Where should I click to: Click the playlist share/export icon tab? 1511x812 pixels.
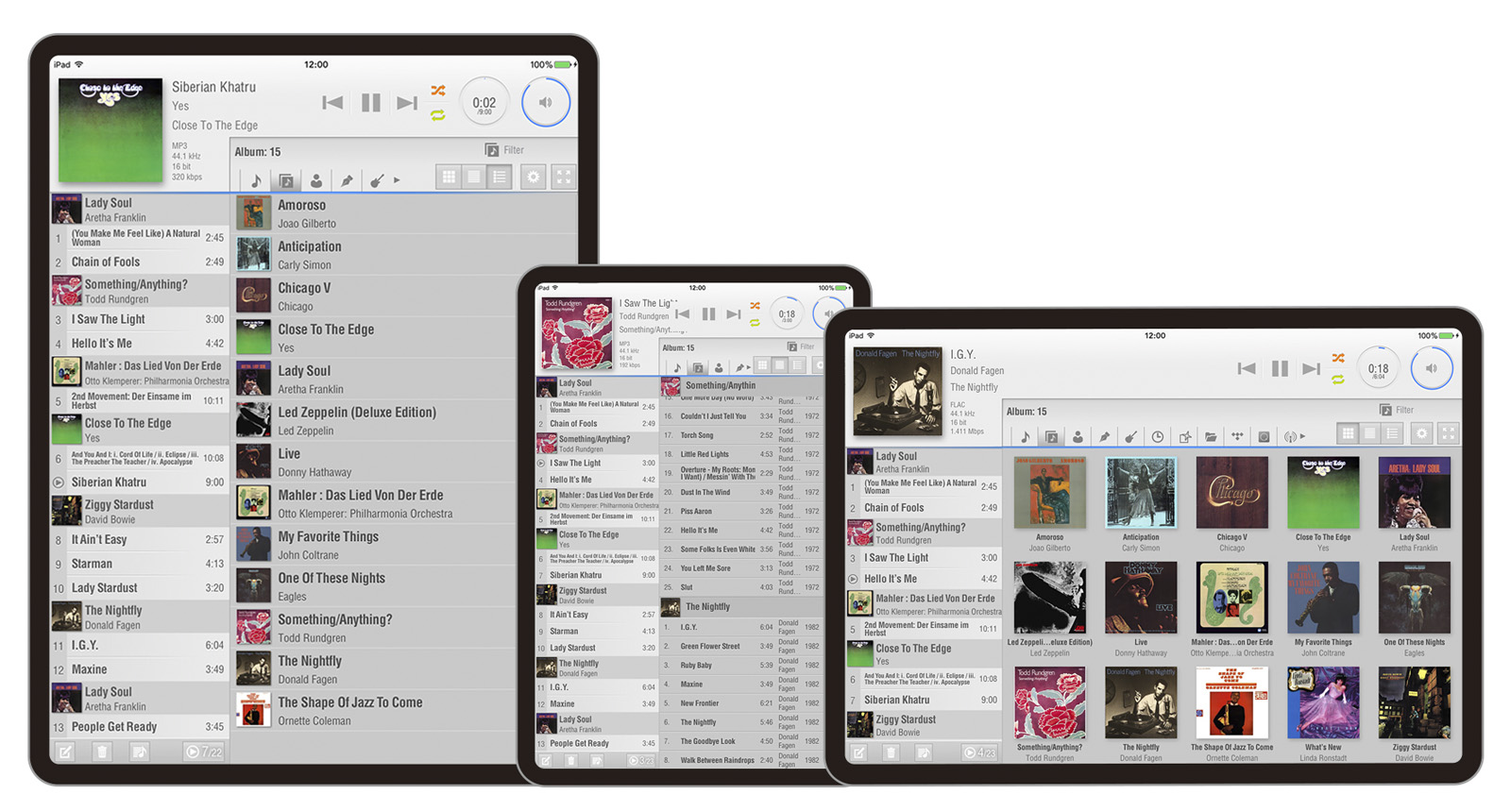pos(1183,436)
